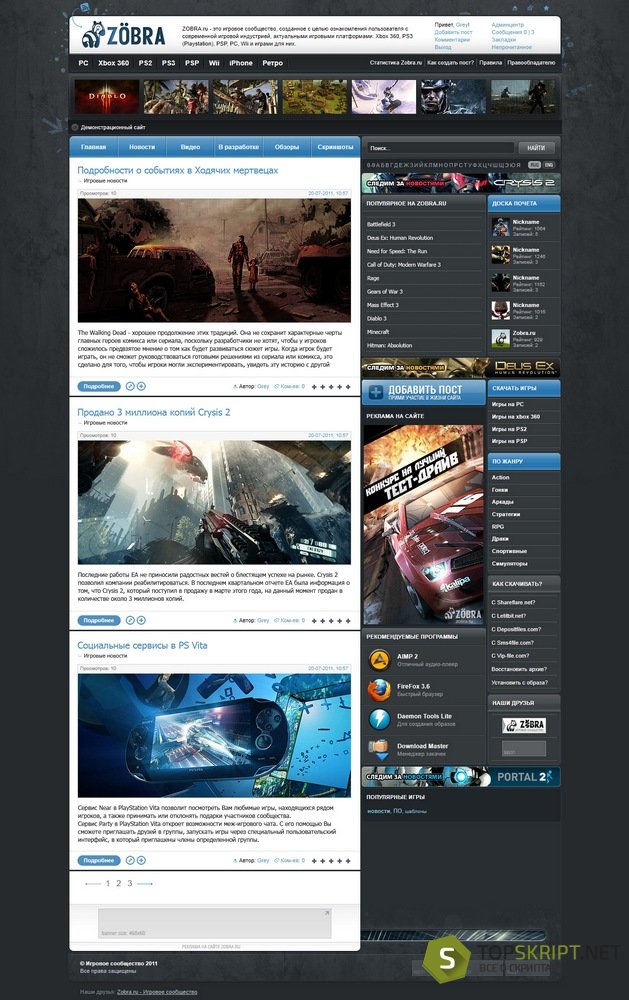The image size is (629, 1000).
Task: Click the plus icon on Добавить пост banner
Action: [376, 392]
